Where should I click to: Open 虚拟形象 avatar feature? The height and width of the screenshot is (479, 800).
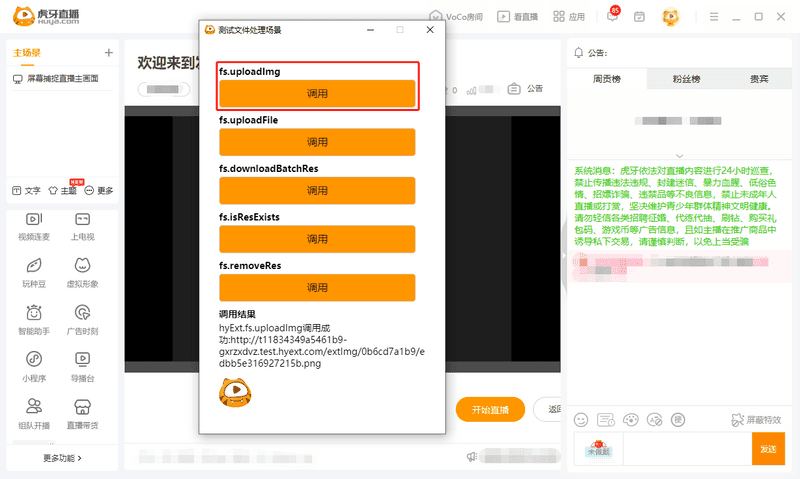[x=82, y=273]
